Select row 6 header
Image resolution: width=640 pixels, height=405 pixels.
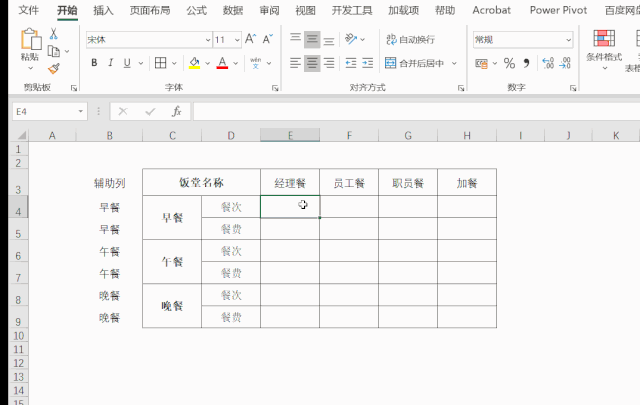click(x=18, y=251)
